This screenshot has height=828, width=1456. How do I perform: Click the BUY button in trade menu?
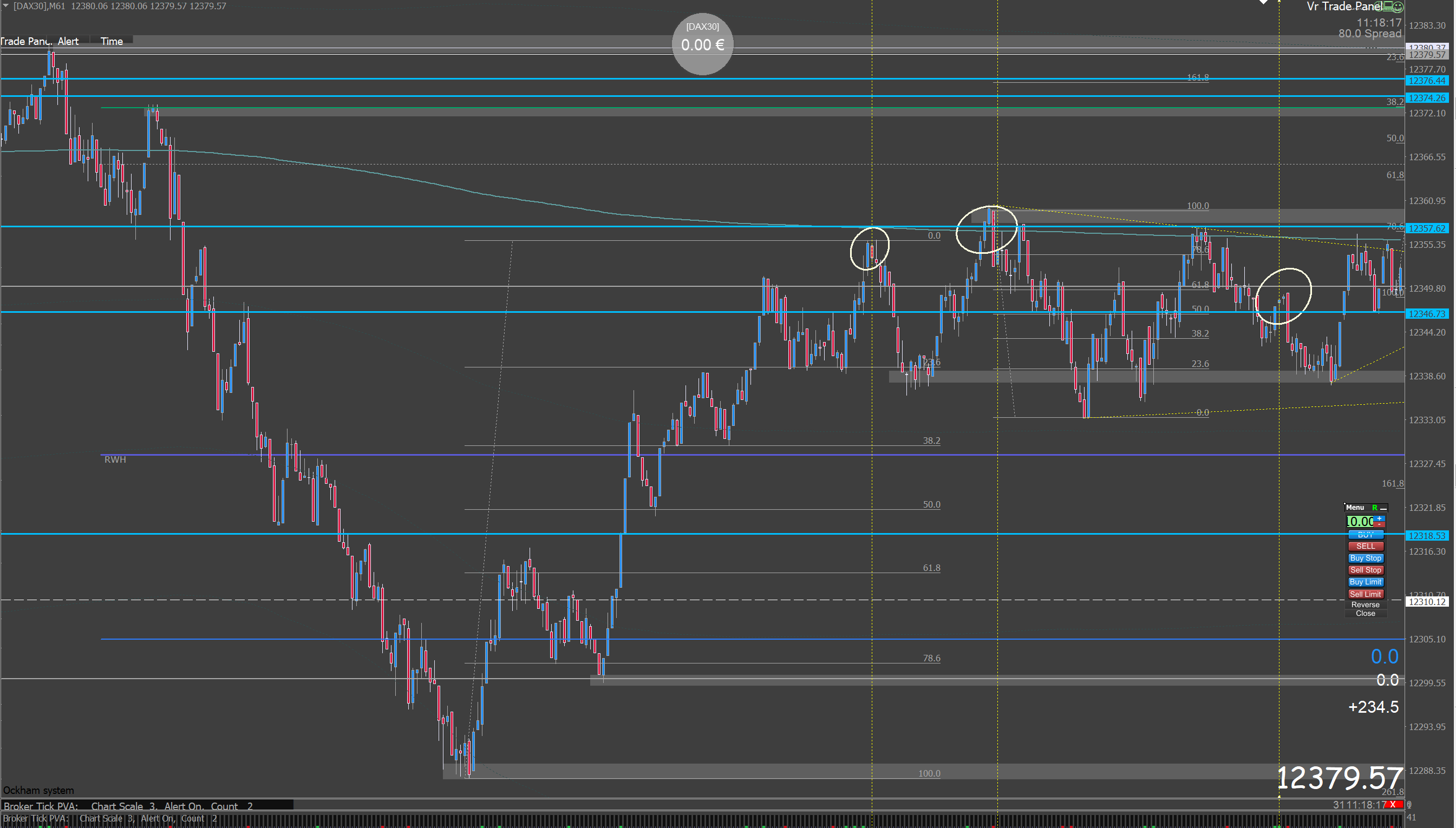point(1366,536)
